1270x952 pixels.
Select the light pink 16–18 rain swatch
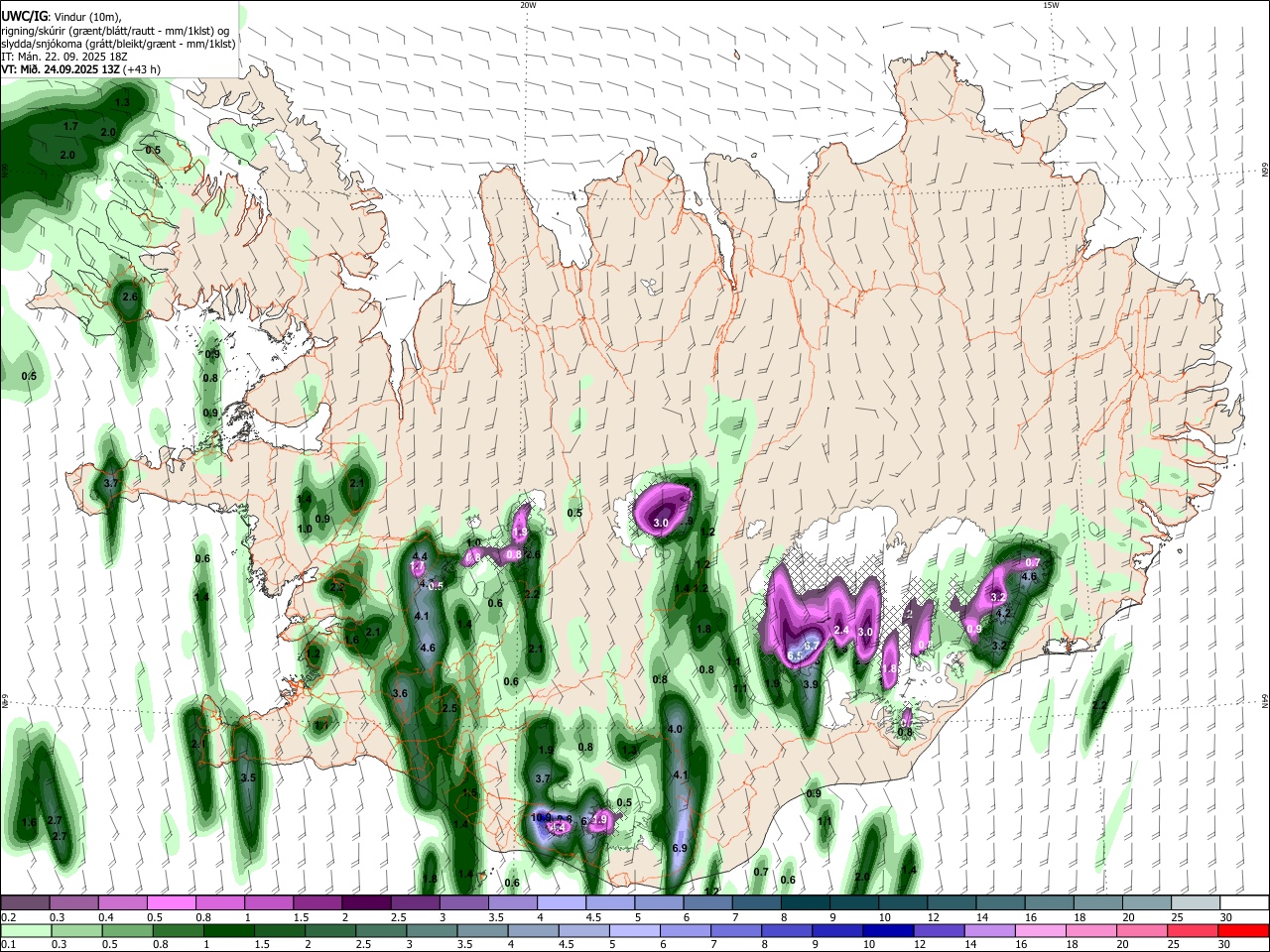click(x=1041, y=930)
